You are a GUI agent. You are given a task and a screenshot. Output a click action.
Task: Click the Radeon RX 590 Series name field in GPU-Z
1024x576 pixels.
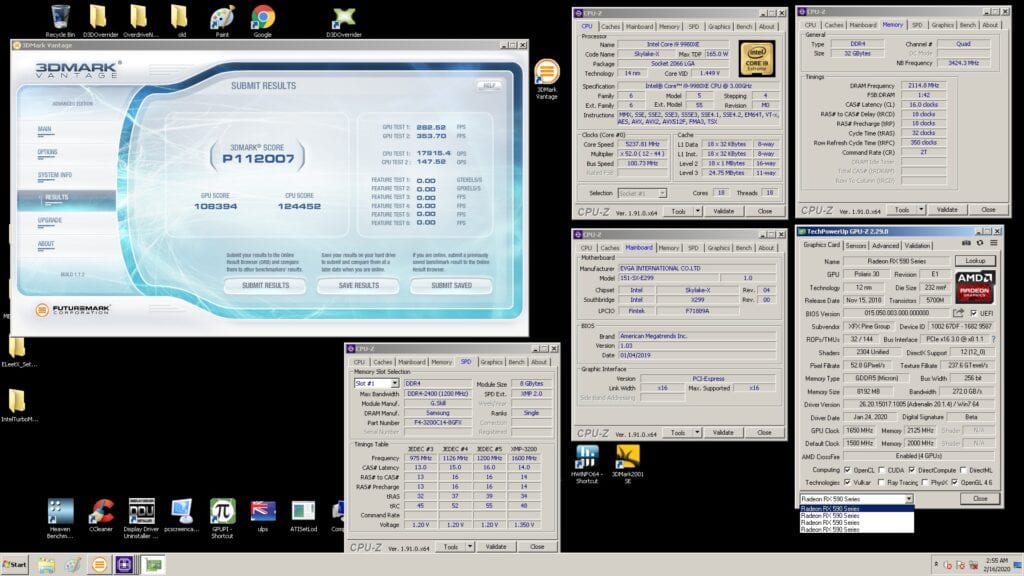tap(896, 261)
